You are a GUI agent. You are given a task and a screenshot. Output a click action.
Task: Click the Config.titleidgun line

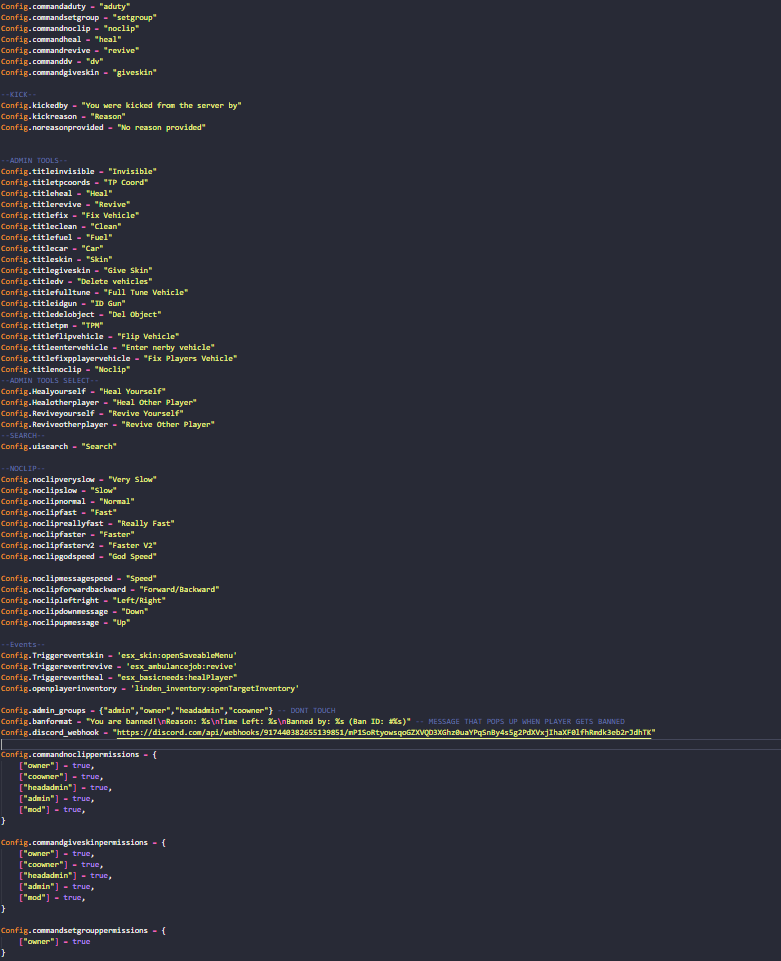point(63,305)
